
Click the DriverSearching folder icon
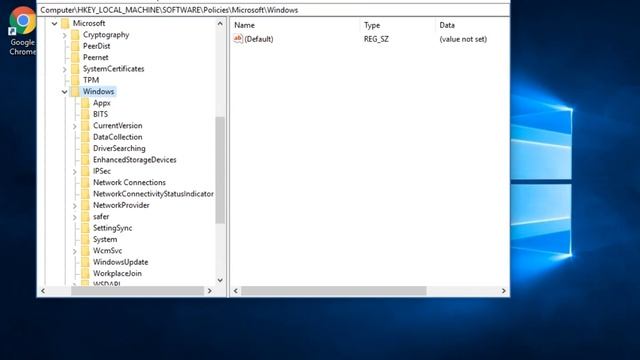pyautogui.click(x=85, y=149)
